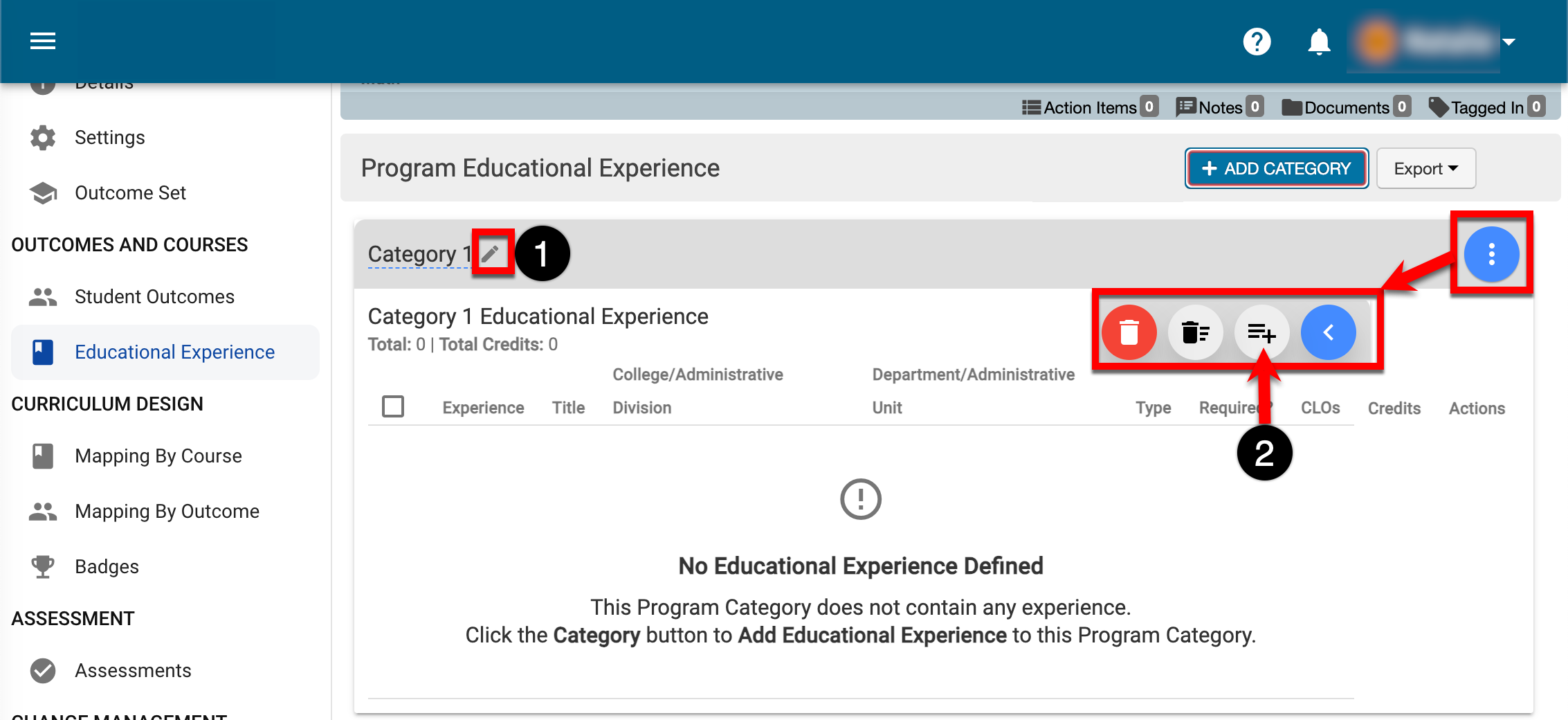Open the blue three-dot options button
Image resolution: width=1568 pixels, height=720 pixels.
[x=1491, y=254]
